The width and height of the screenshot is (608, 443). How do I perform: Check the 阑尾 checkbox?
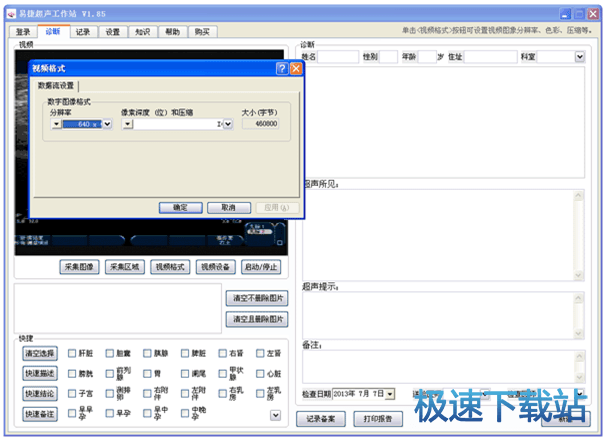[185, 374]
